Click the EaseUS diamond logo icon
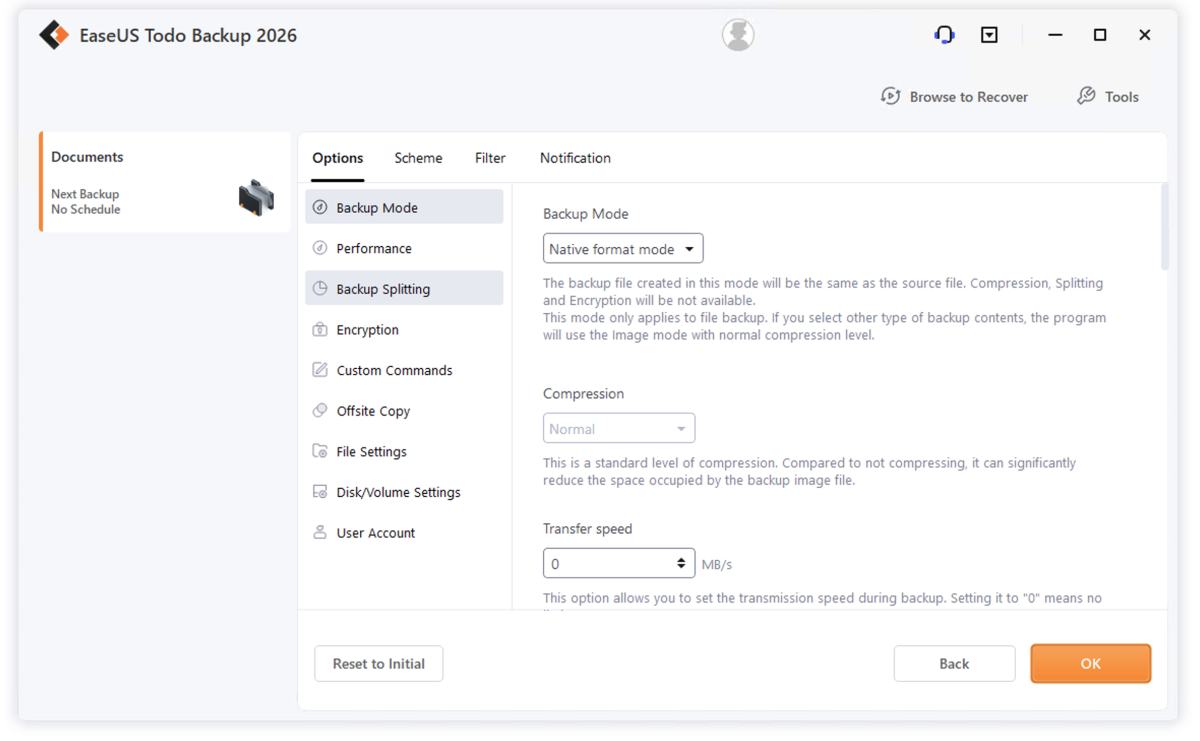The width and height of the screenshot is (1200, 741). tap(54, 35)
